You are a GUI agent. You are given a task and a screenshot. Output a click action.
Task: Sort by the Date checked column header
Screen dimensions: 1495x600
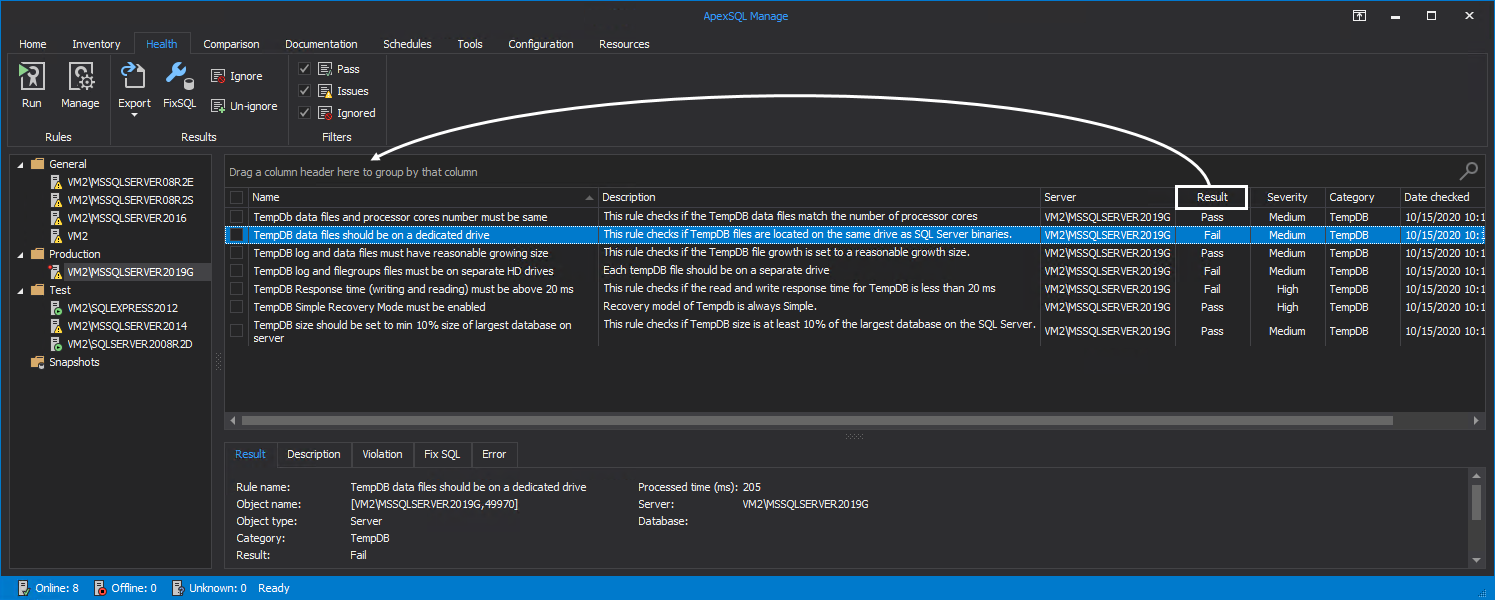(1442, 197)
